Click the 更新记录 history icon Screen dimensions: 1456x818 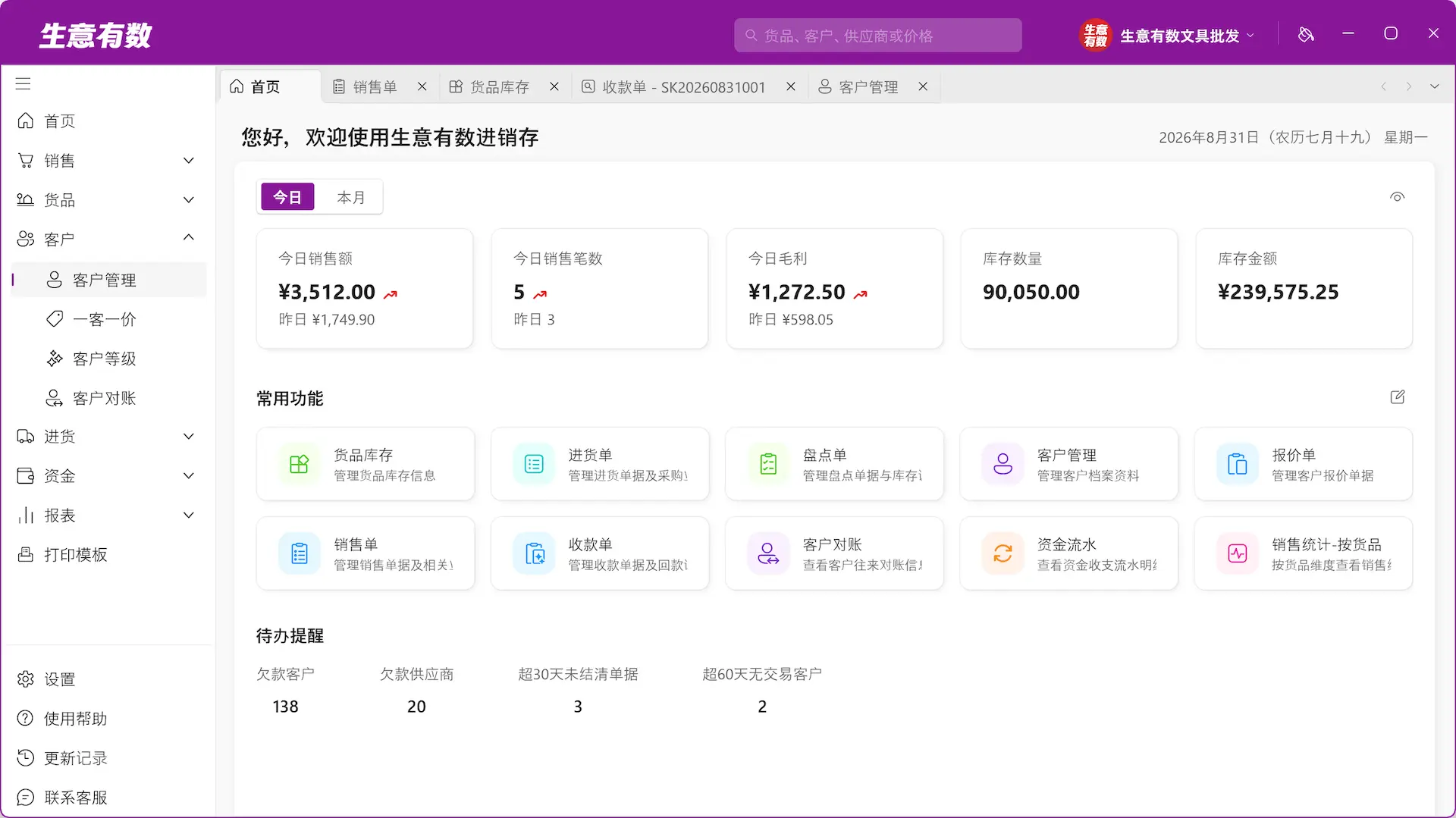[x=26, y=758]
